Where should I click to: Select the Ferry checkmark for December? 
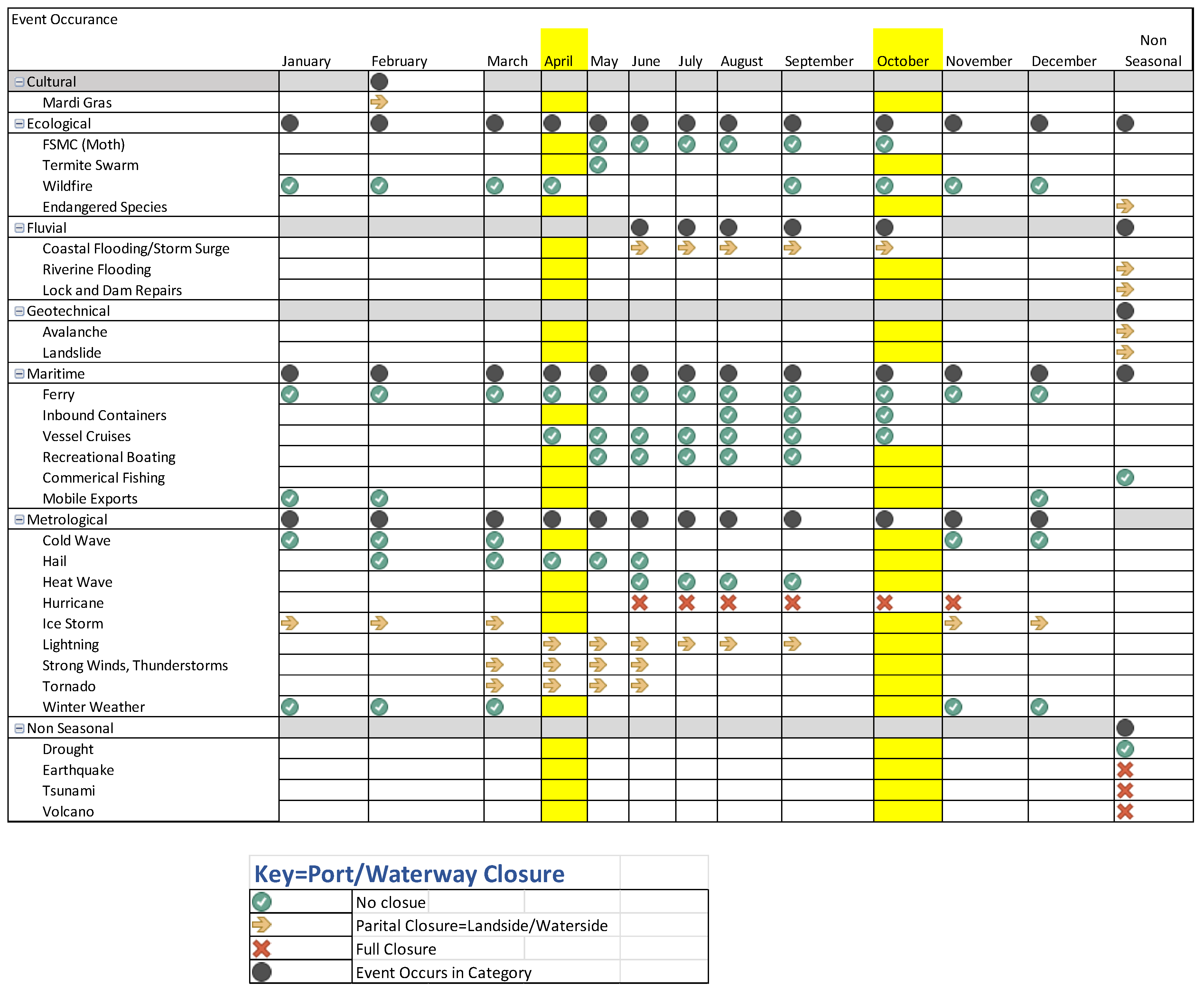click(x=1039, y=393)
